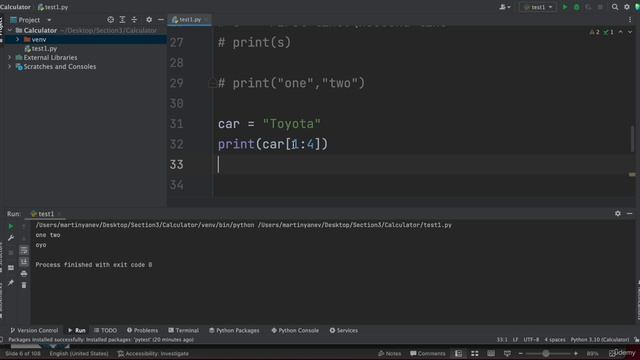
Task: Open PowerPoint Notes pane
Action: 389,353
